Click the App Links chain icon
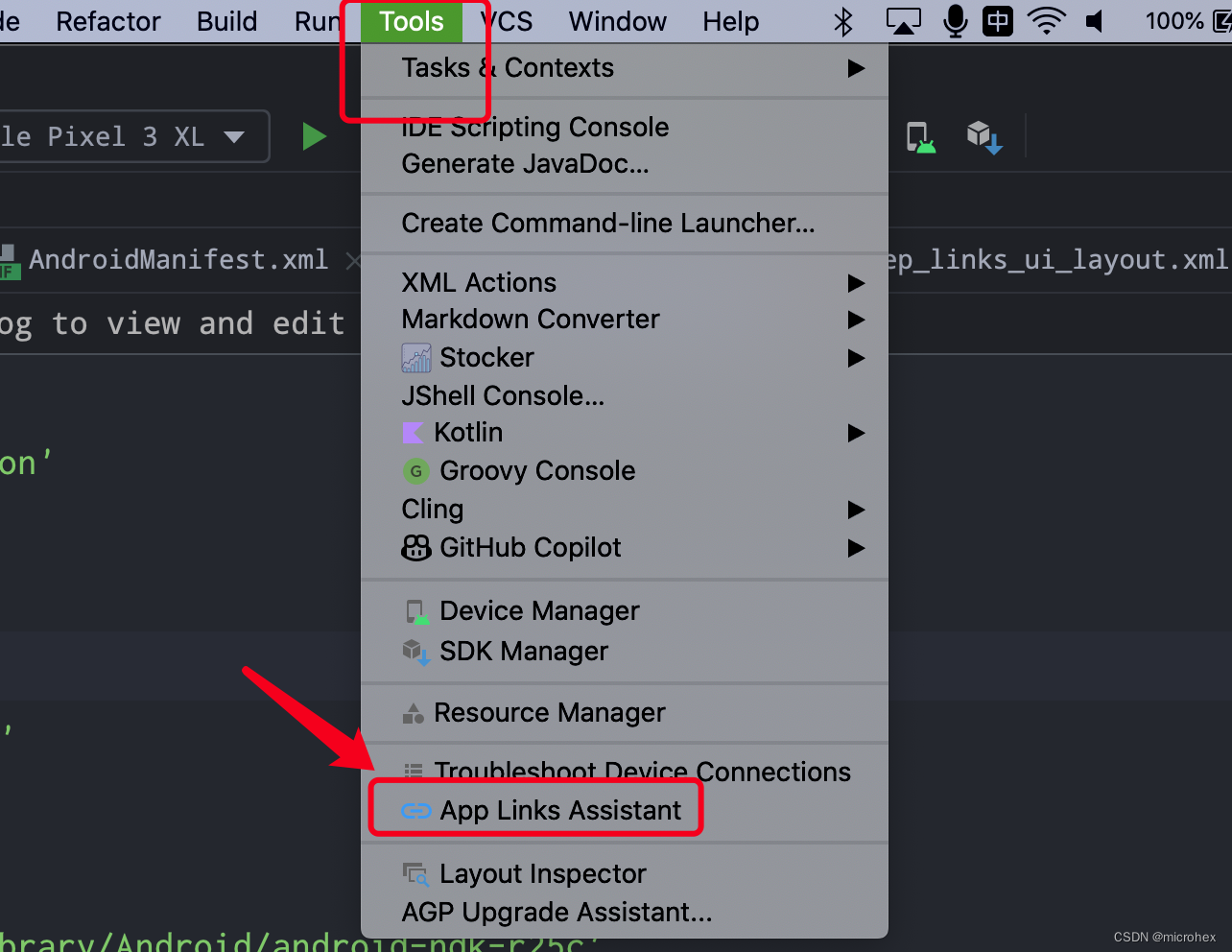 415,811
